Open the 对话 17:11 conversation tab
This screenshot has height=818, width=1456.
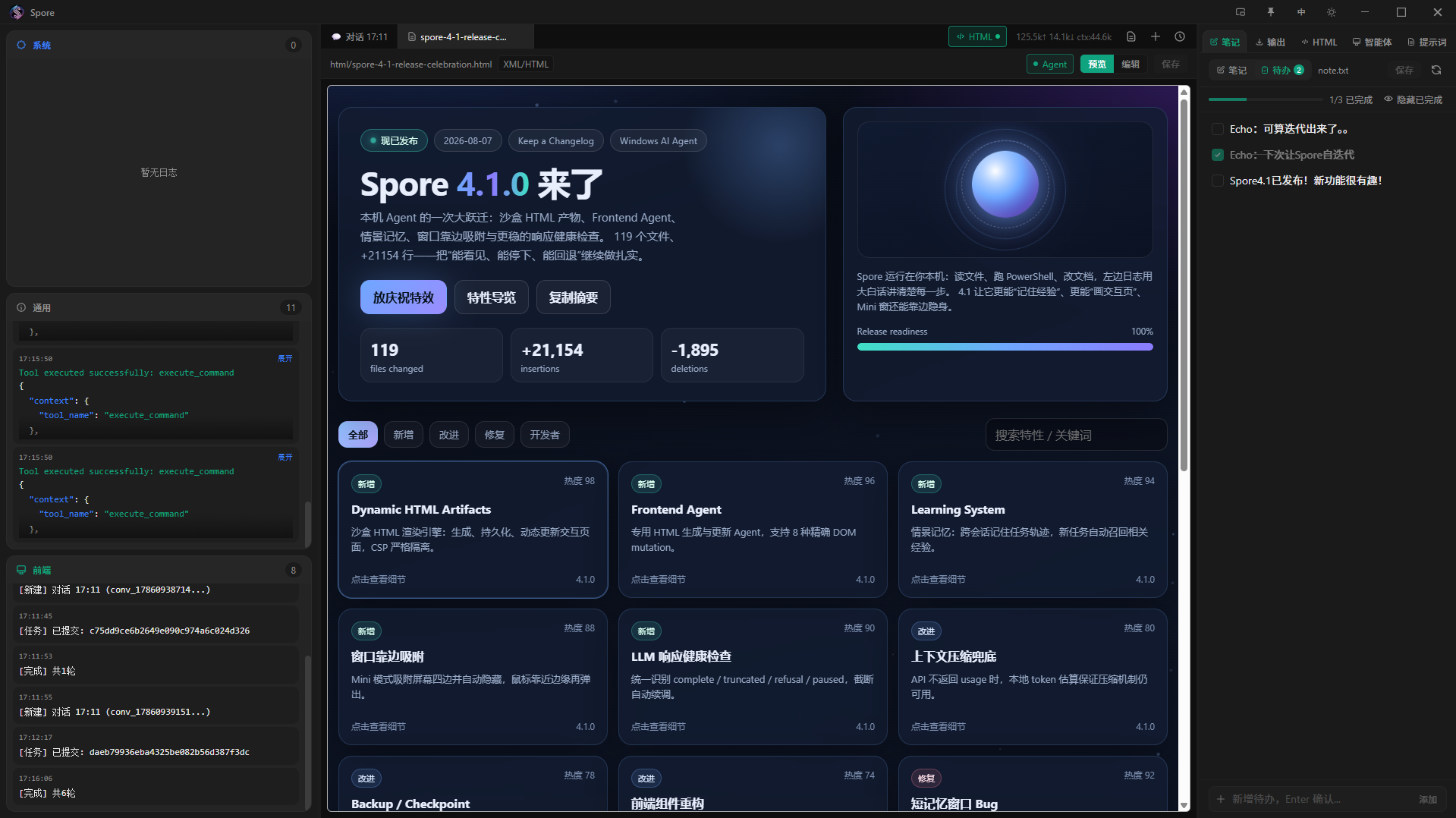pyautogui.click(x=360, y=36)
